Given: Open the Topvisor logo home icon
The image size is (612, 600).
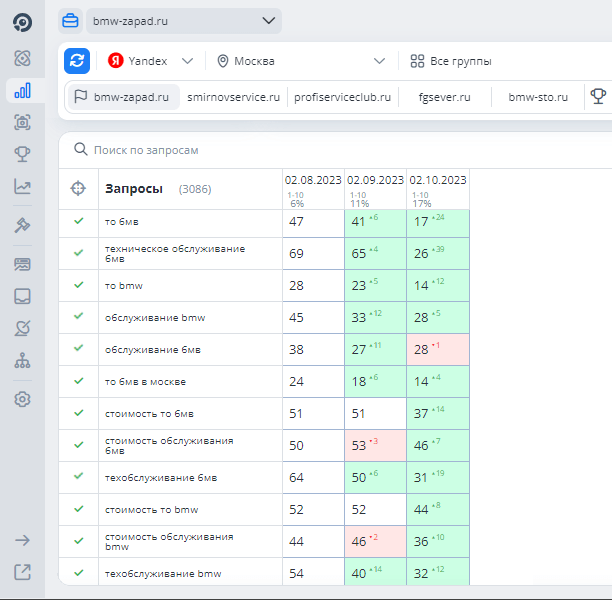Looking at the screenshot, I should (x=22, y=22).
